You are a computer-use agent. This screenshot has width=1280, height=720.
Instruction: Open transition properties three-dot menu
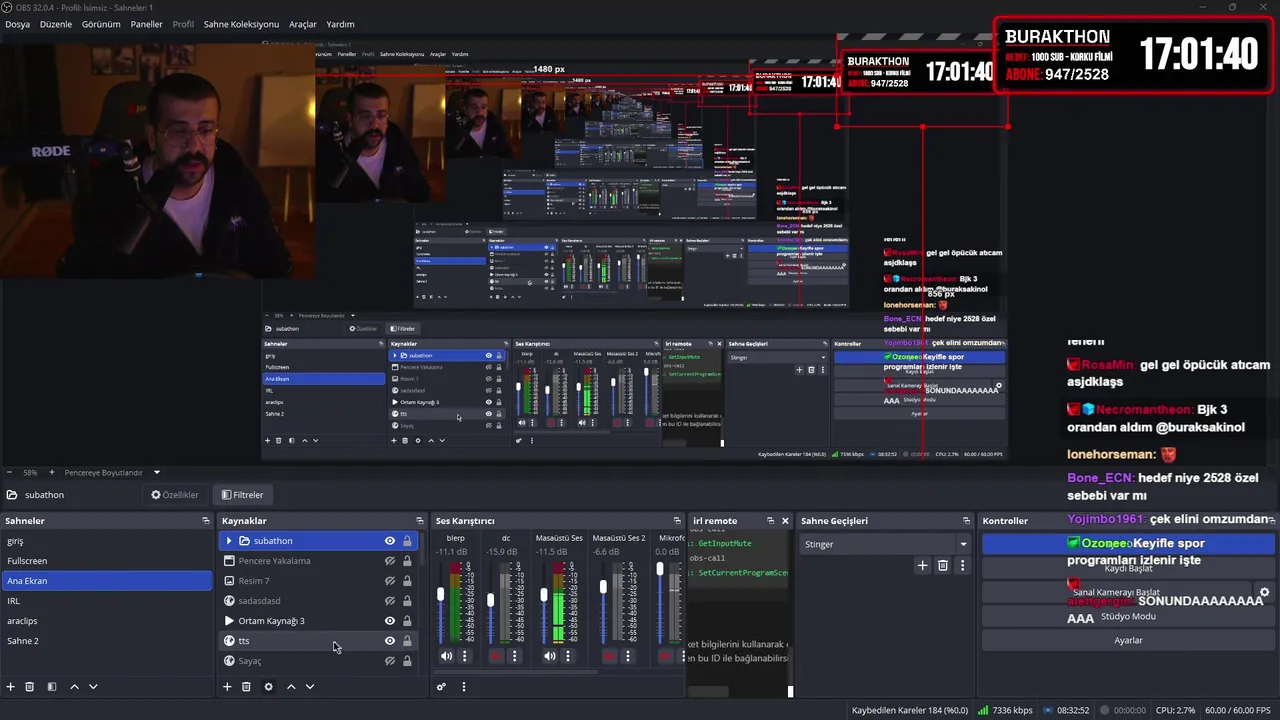tap(962, 566)
